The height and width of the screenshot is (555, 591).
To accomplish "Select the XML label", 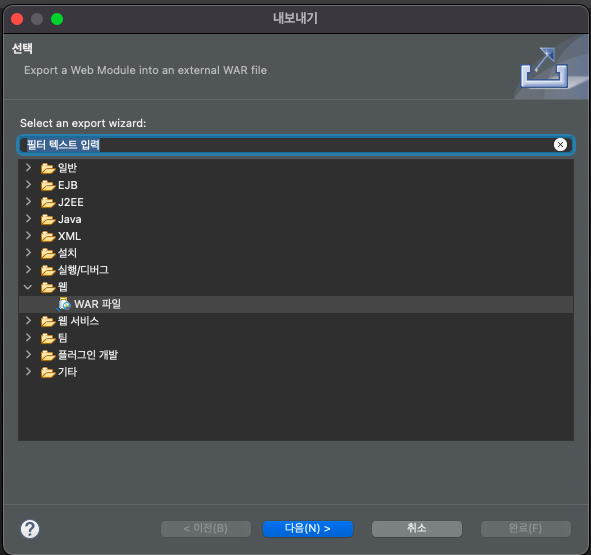I will (x=69, y=236).
